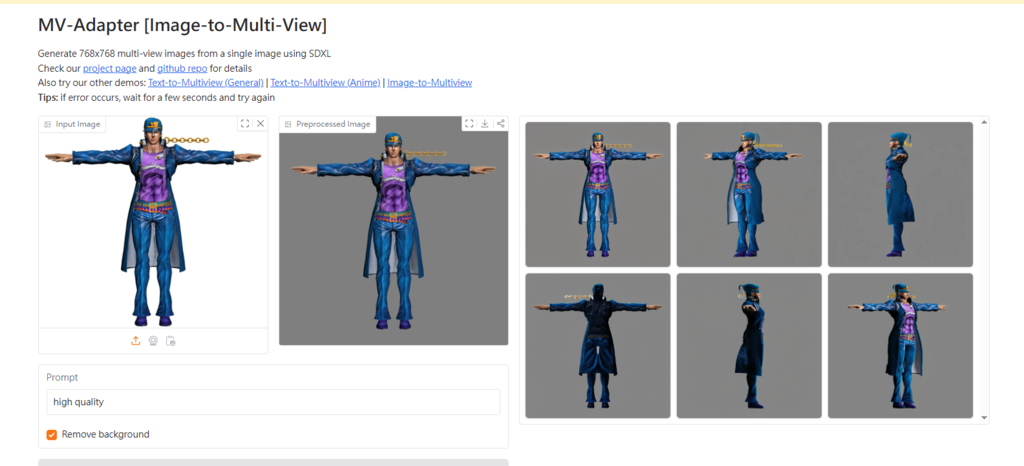Open second gallery thumbnail, three-quarter view
The width and height of the screenshot is (1024, 466).
pyautogui.click(x=749, y=194)
